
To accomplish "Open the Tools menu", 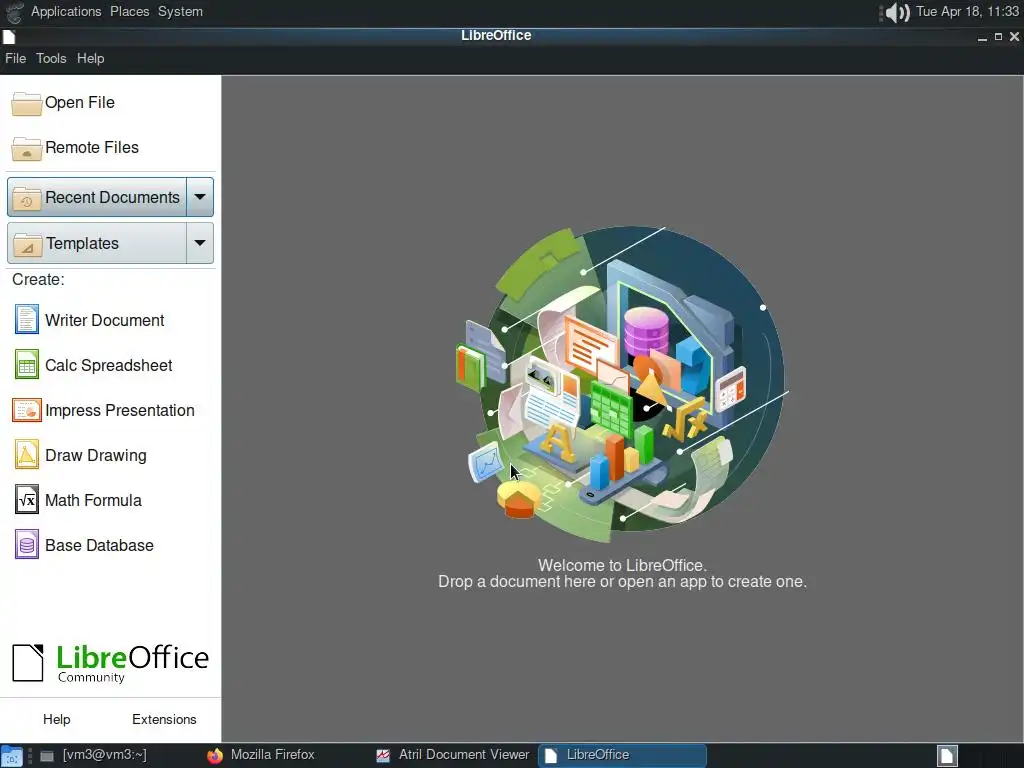I will [51, 59].
